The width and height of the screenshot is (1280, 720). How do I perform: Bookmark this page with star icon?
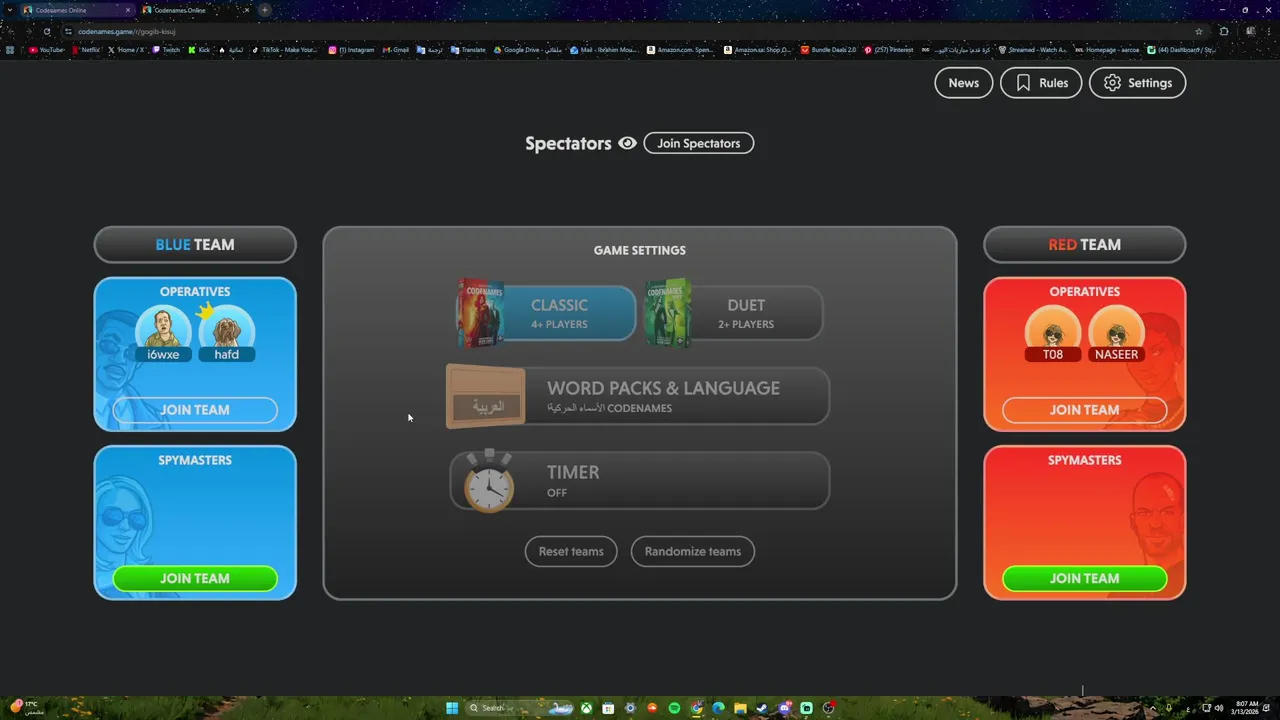pyautogui.click(x=1198, y=31)
